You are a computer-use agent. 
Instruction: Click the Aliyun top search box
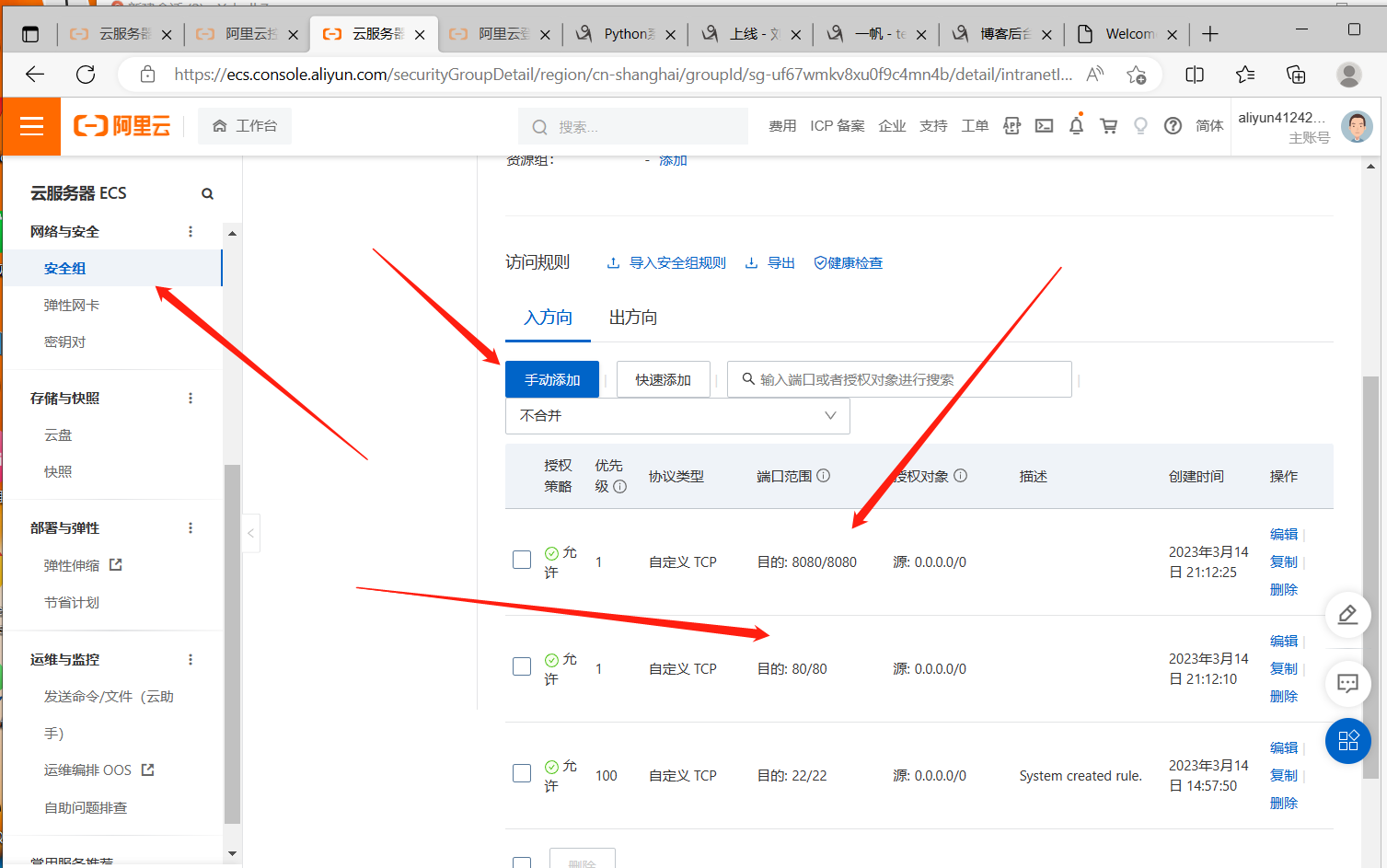click(x=633, y=126)
